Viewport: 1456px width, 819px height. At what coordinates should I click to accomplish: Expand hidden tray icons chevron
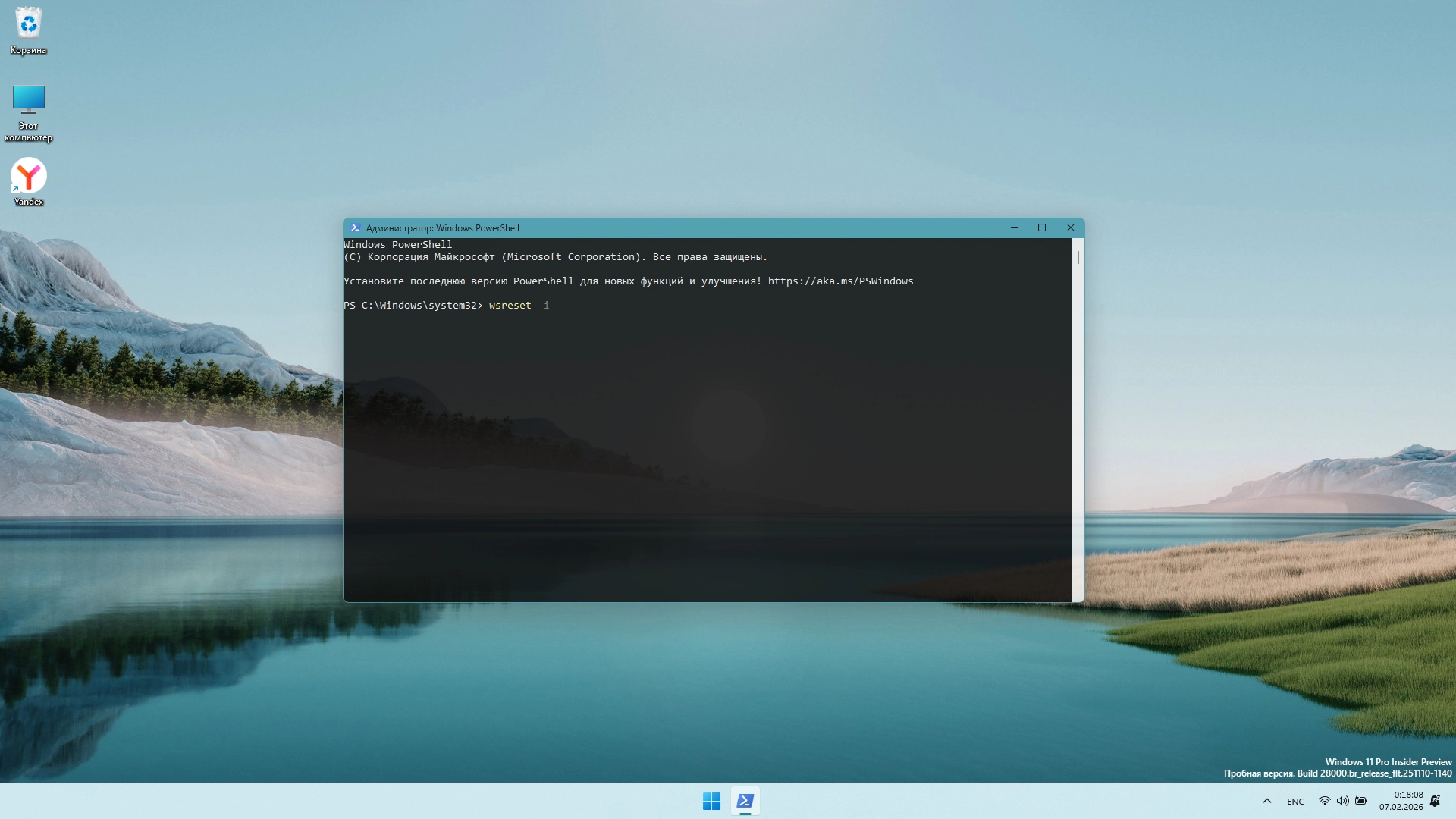point(1266,801)
